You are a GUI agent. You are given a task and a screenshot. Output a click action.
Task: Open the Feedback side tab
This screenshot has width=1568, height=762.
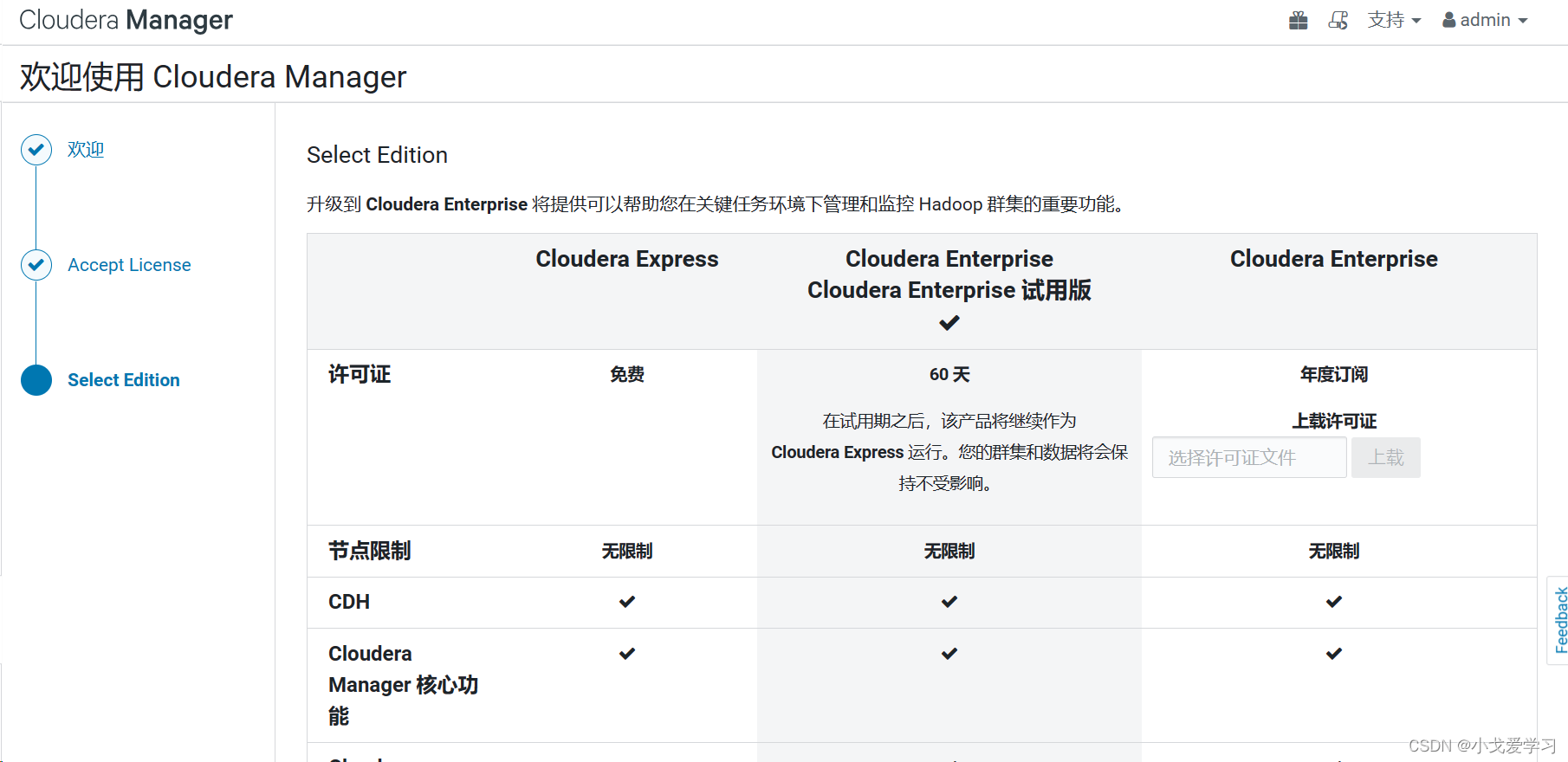[x=1558, y=620]
